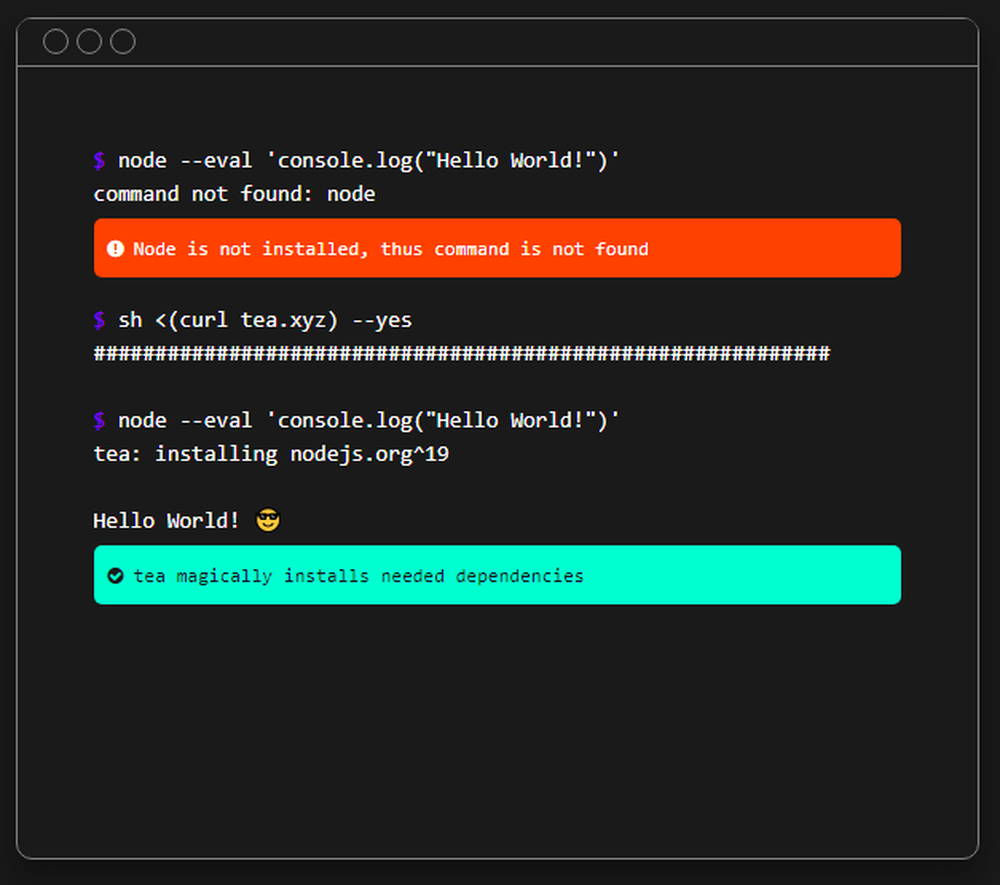Click the hash-mark progress bar line
This screenshot has width=1000, height=885.
tap(462, 353)
